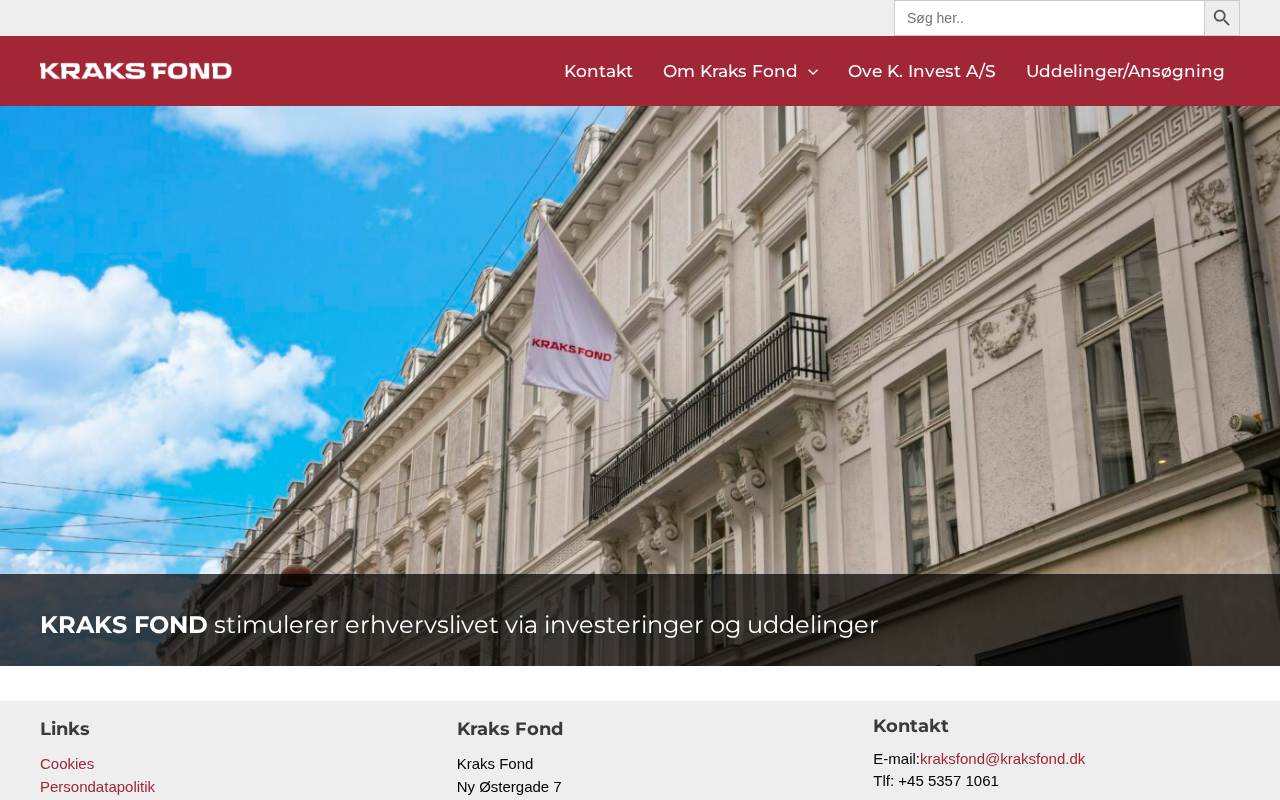Screen dimensions: 1280x800
Task: Click the Kraks Fond footer heading
Action: (x=510, y=729)
